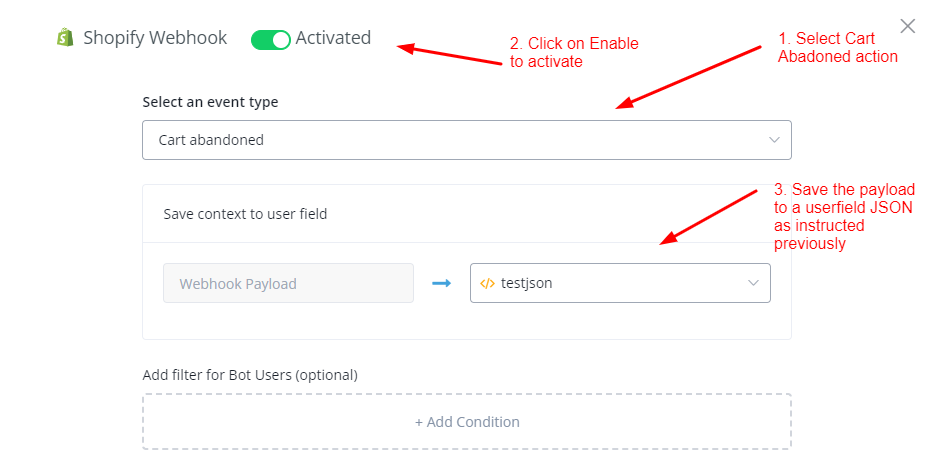
Task: Click the red Select Cart Abandoned action note
Action: point(837,48)
